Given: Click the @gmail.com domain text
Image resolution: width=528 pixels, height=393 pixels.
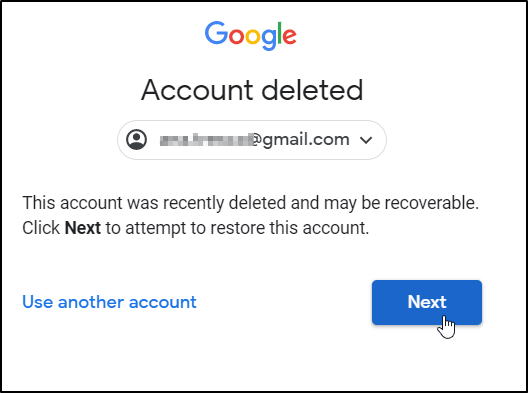Looking at the screenshot, I should click(x=301, y=140).
